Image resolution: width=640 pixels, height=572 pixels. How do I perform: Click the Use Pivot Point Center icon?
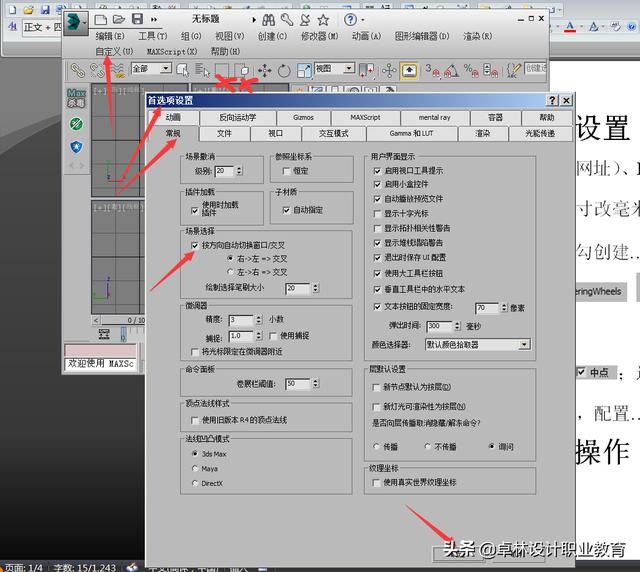[x=366, y=71]
